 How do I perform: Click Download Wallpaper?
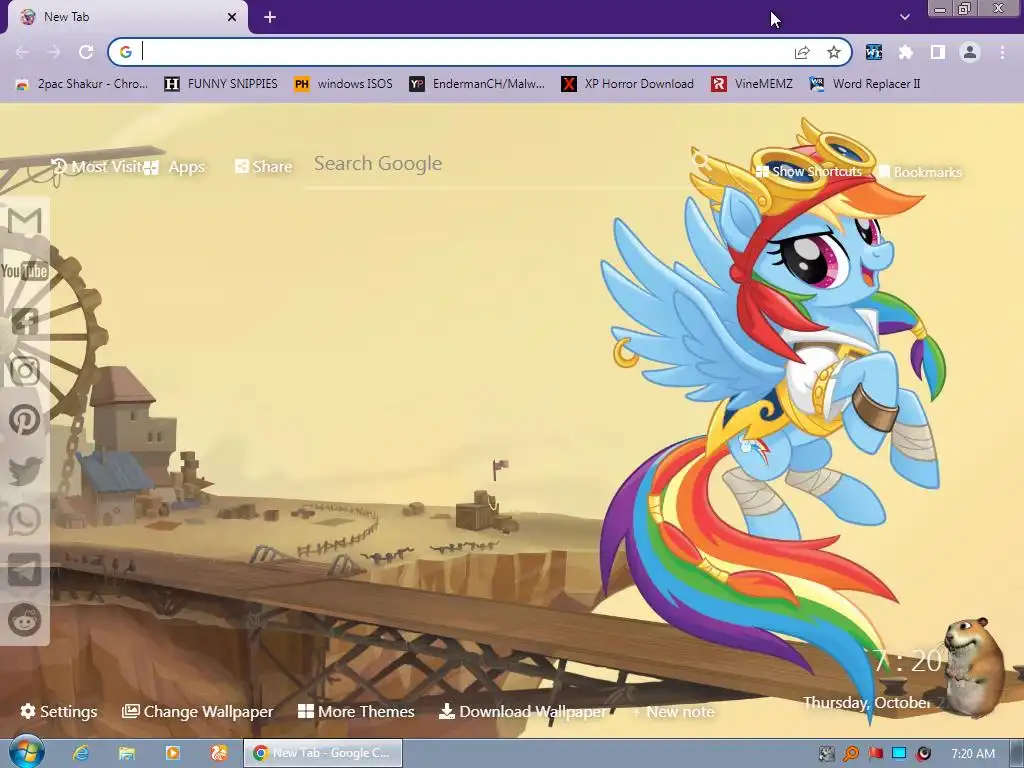tap(522, 711)
